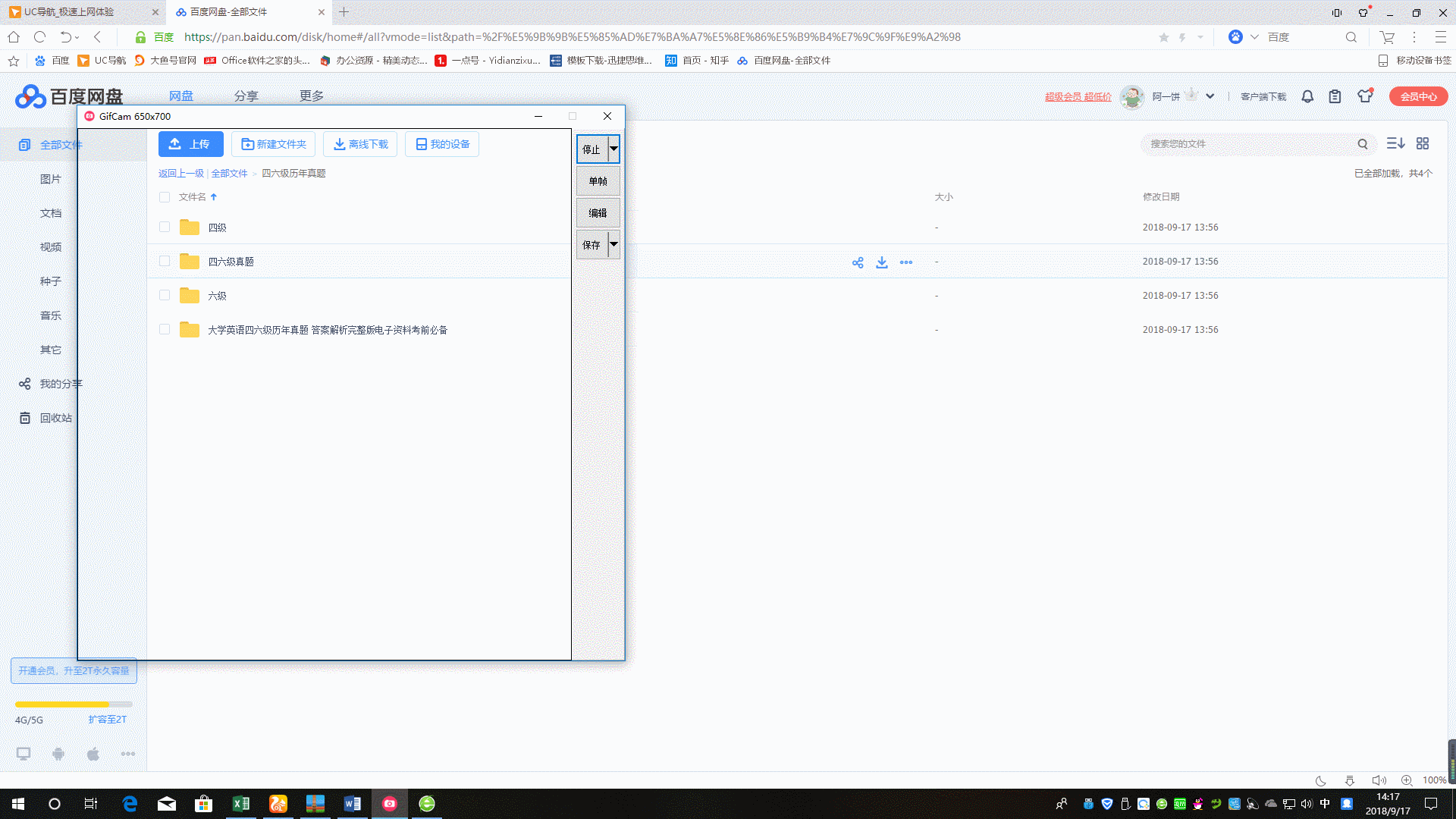Click the share icon on 四六级真题 row
Screen dimensions: 1456x819
click(x=858, y=262)
